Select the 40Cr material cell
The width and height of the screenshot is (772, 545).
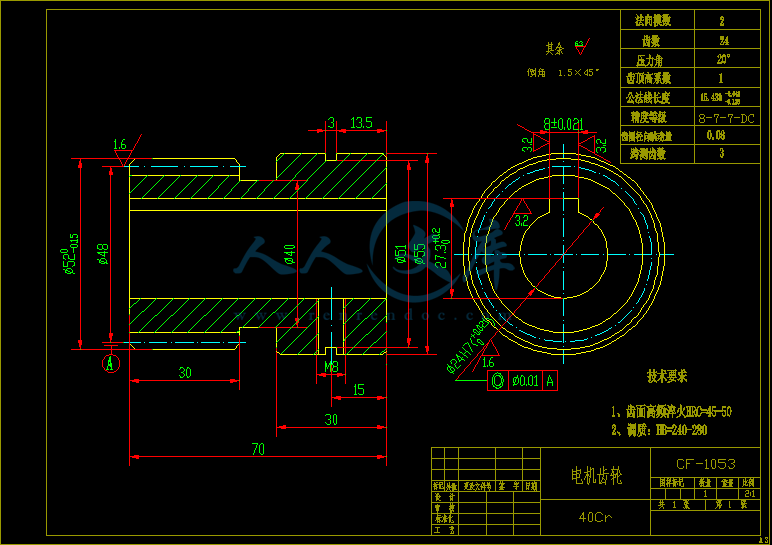click(x=594, y=517)
